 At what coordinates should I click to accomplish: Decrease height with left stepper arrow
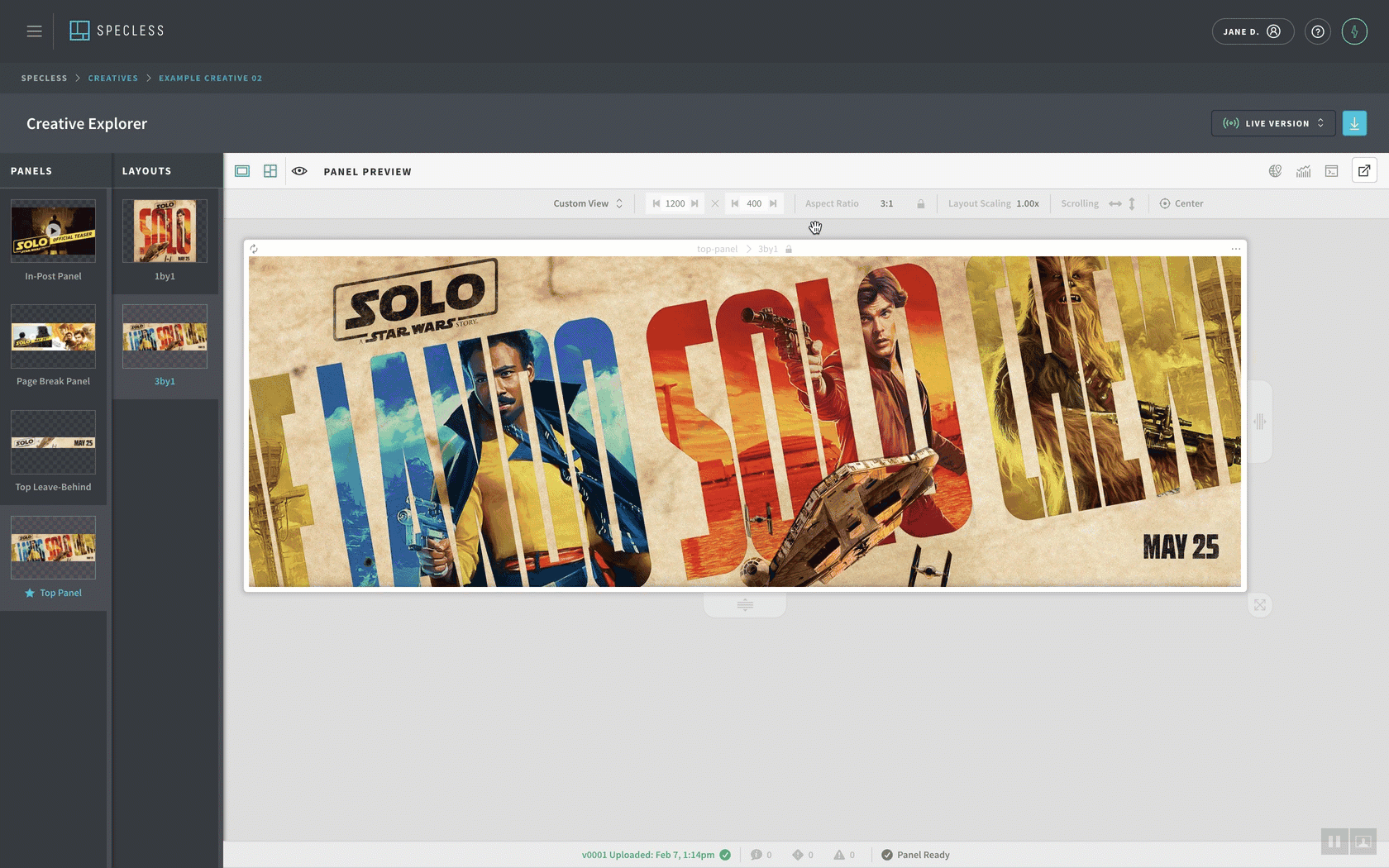coord(735,203)
